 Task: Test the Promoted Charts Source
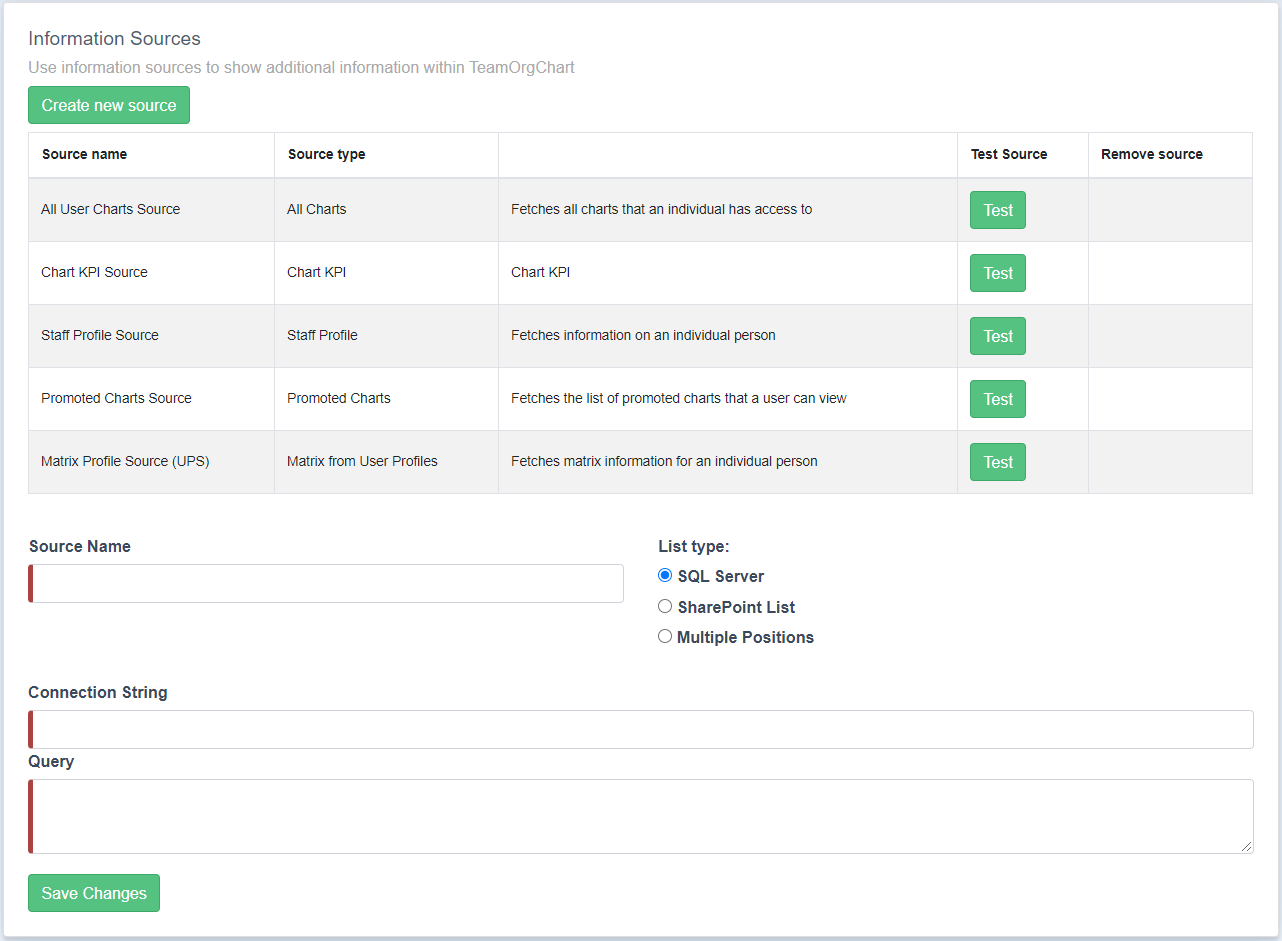[x=997, y=399]
